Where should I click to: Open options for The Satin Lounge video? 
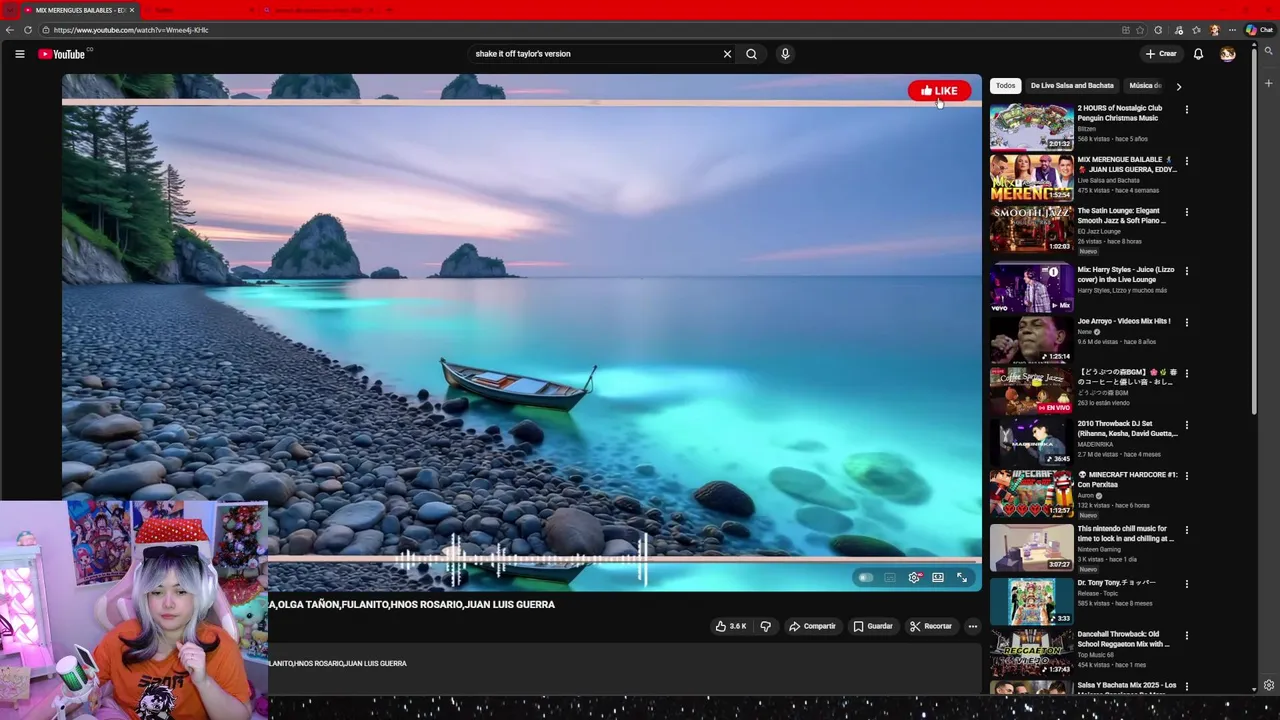[x=1187, y=212]
